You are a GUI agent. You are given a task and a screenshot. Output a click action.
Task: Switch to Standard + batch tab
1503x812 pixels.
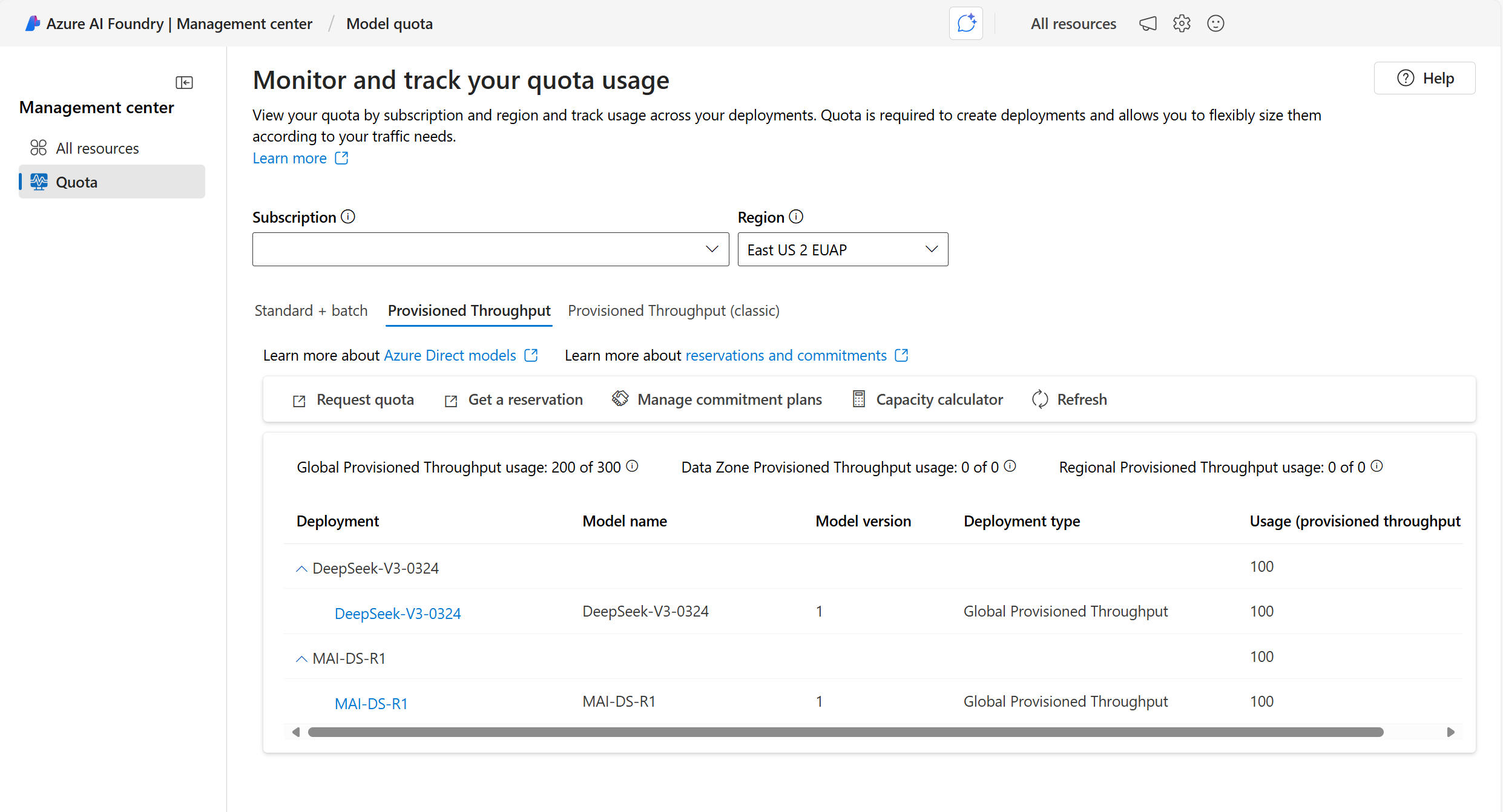(x=311, y=310)
